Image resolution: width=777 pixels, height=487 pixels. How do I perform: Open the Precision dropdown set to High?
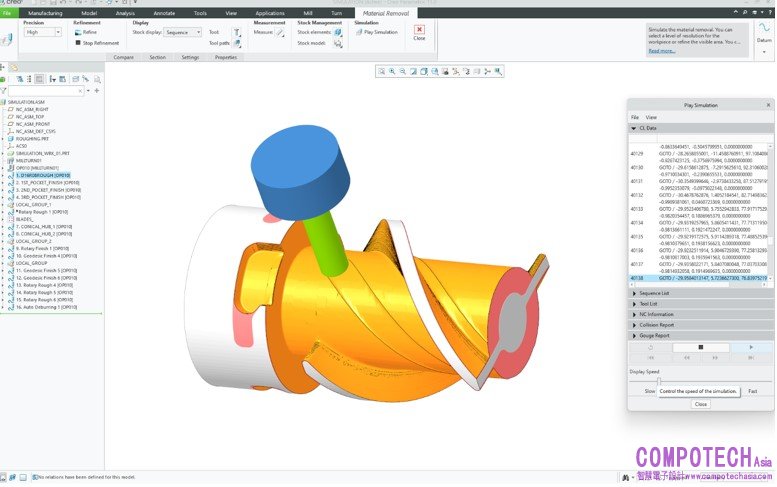[44, 32]
